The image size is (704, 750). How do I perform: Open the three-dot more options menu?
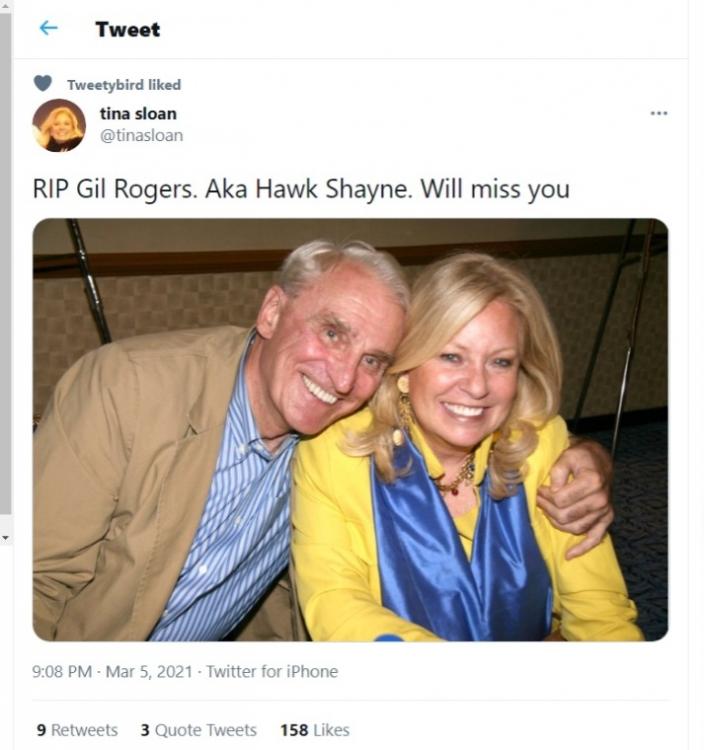pos(658,113)
